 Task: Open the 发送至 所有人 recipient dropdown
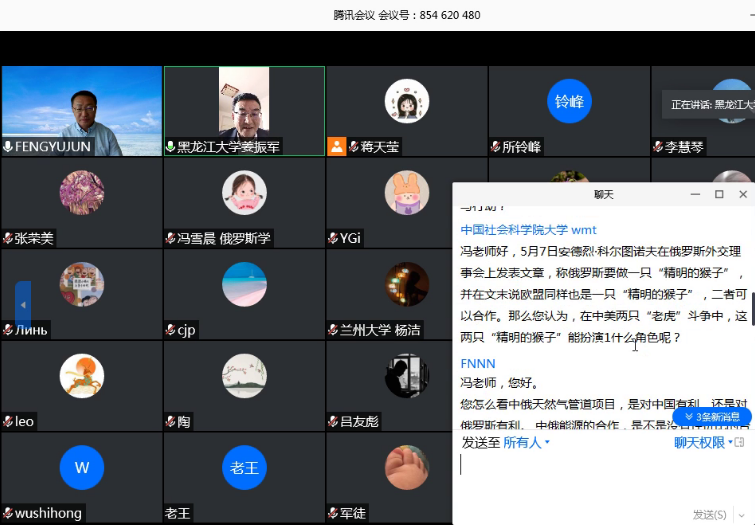(526, 442)
